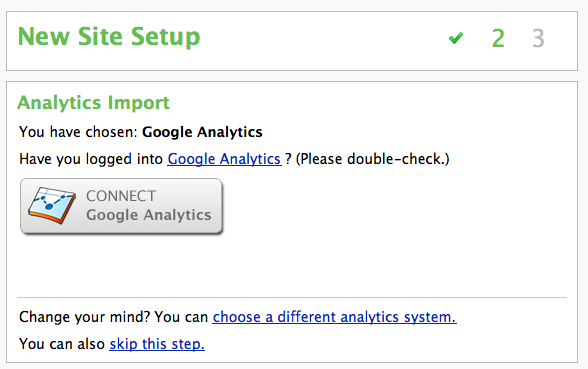
Task: Open the Google Analytics login link
Action: (224, 159)
